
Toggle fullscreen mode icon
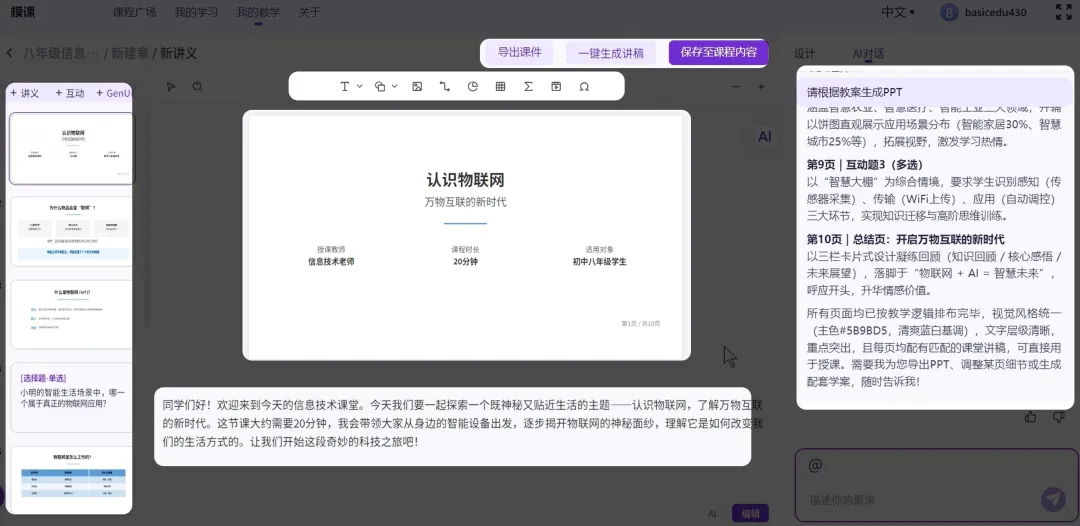1063,12
